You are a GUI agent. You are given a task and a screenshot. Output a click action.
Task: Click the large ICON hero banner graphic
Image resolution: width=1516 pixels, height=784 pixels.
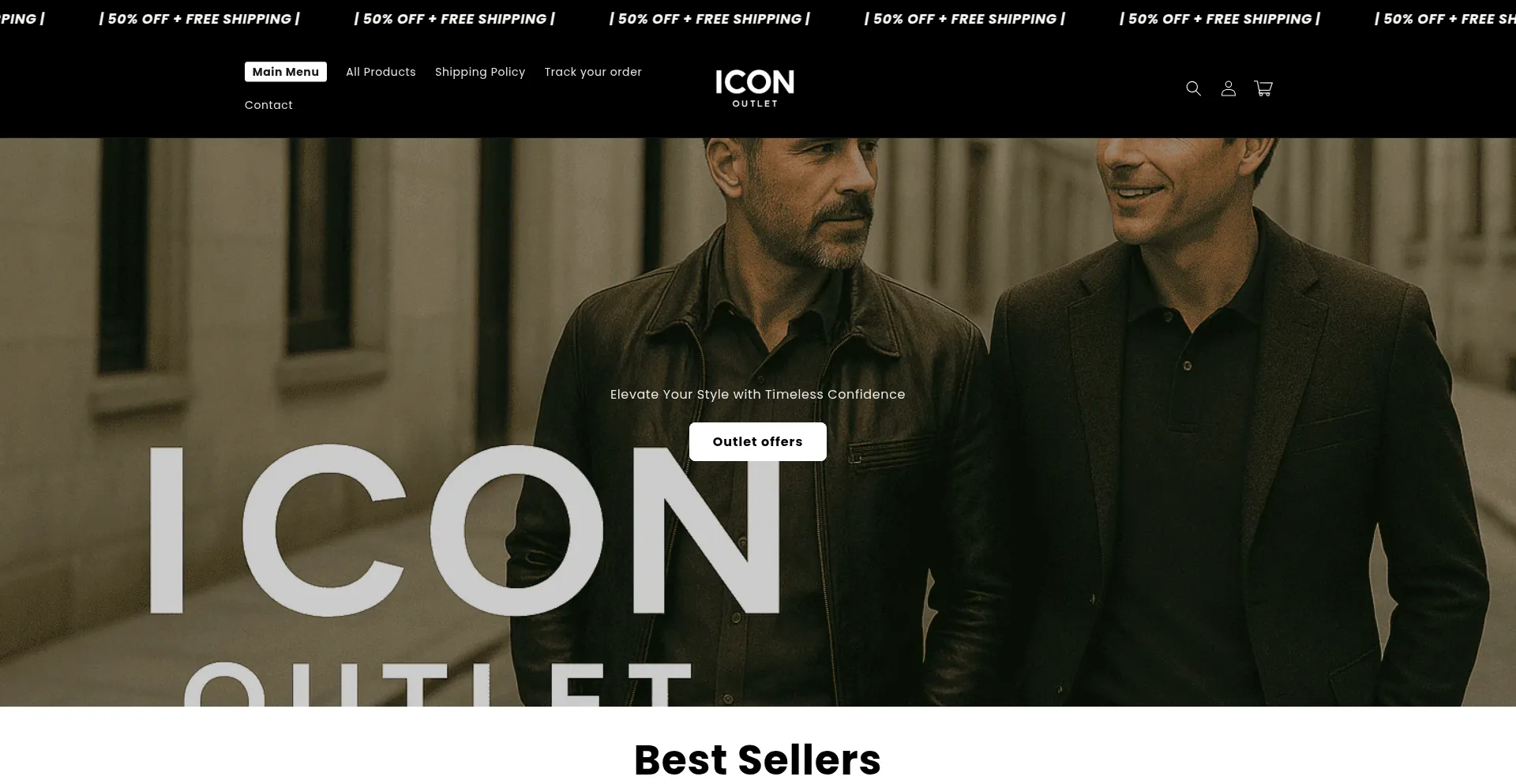click(x=464, y=530)
